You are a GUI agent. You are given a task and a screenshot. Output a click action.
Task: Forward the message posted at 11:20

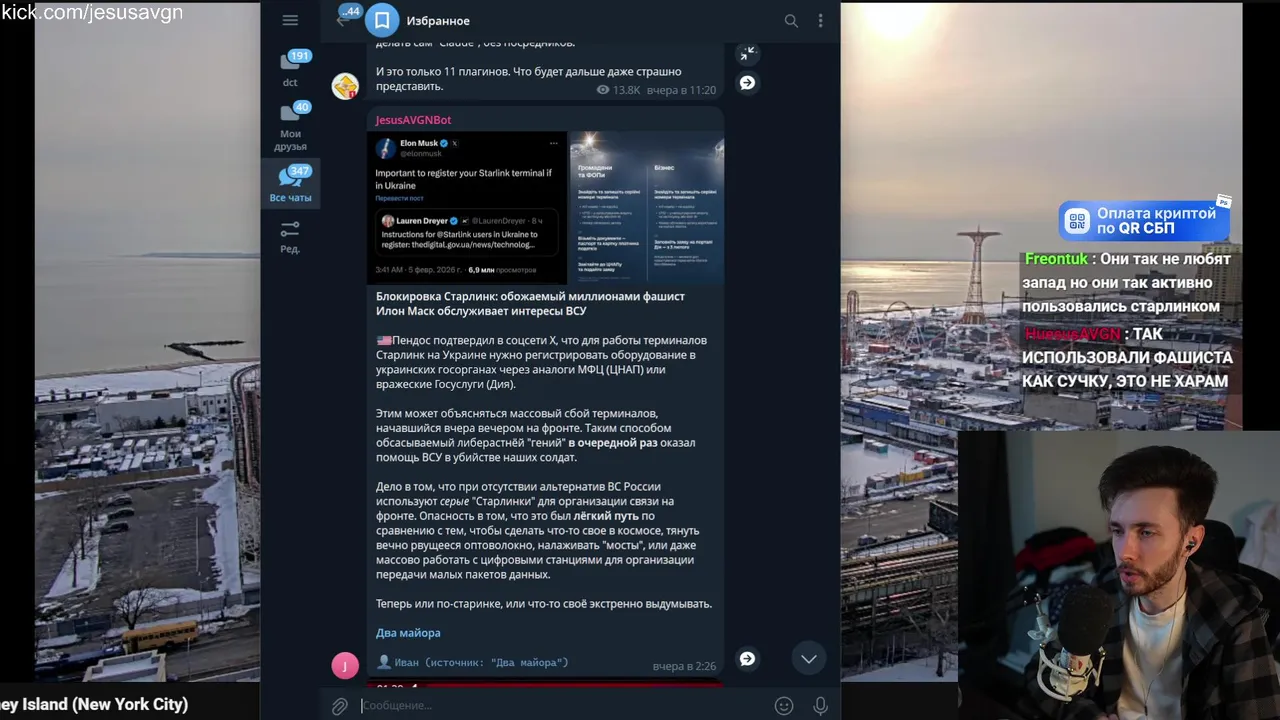click(x=747, y=83)
